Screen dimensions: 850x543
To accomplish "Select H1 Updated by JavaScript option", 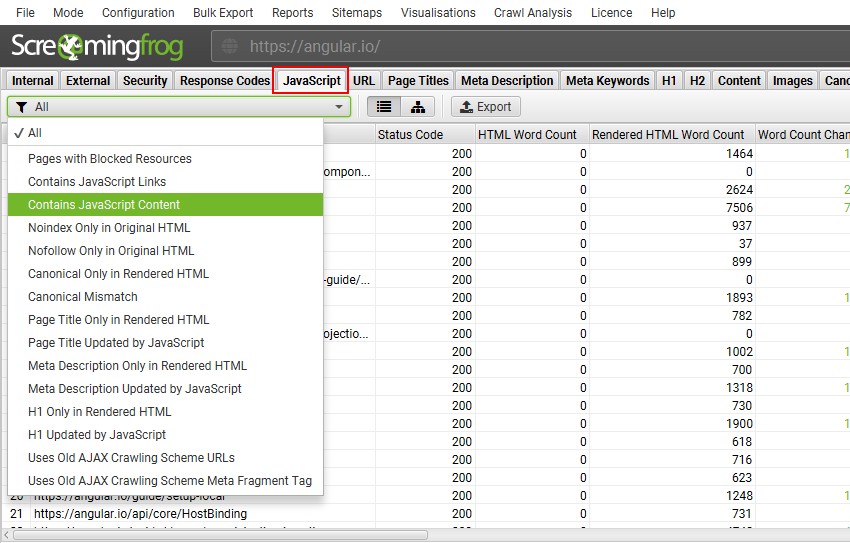I will [97, 435].
